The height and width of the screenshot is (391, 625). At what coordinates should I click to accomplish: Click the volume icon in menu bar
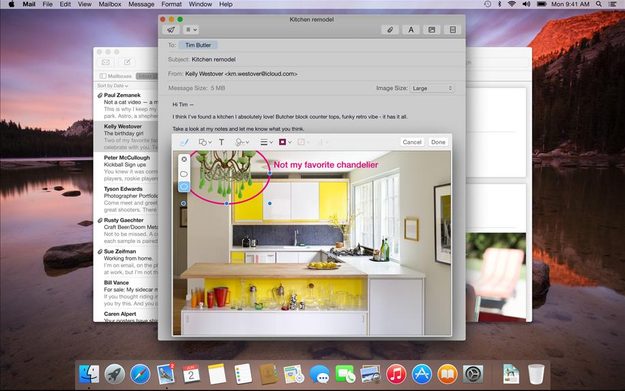[526, 4]
